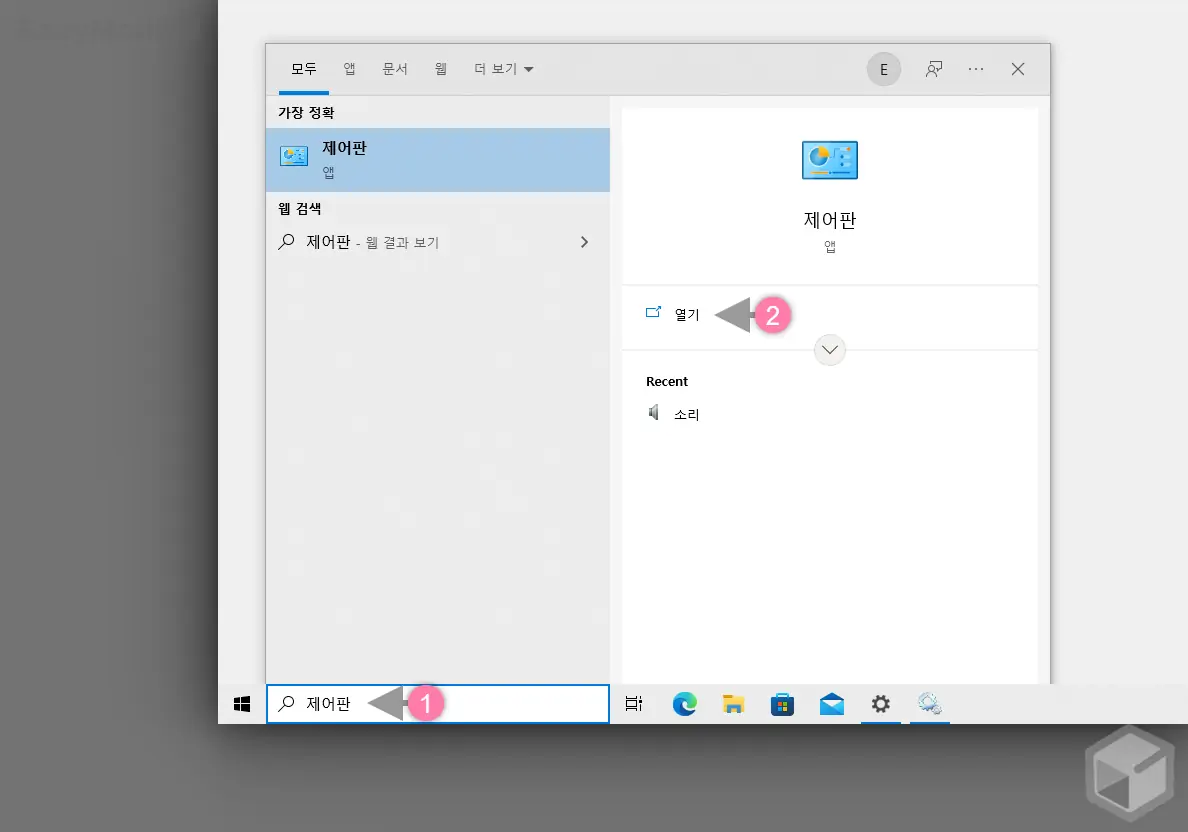The width and height of the screenshot is (1188, 832).
Task: Click the 가장 정확 section heading
Action: click(x=306, y=112)
